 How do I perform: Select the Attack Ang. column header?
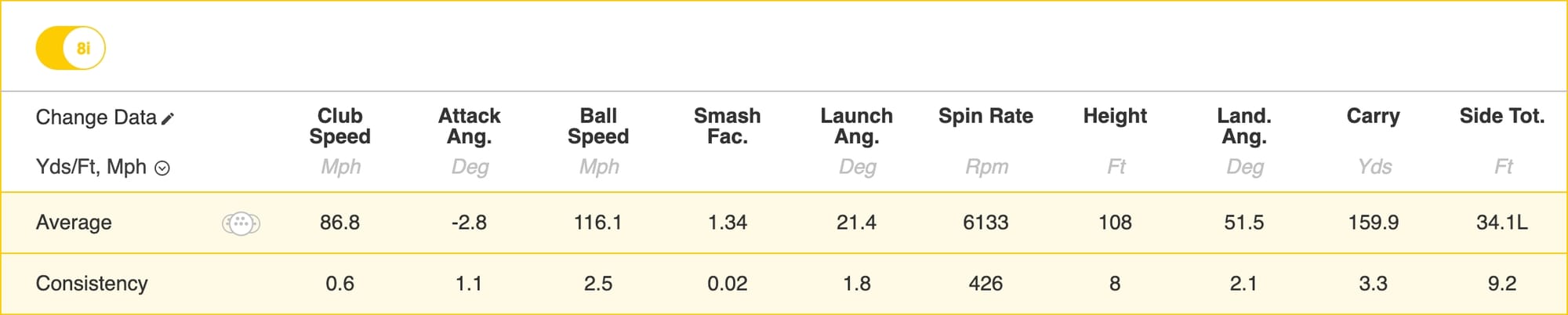click(x=469, y=126)
